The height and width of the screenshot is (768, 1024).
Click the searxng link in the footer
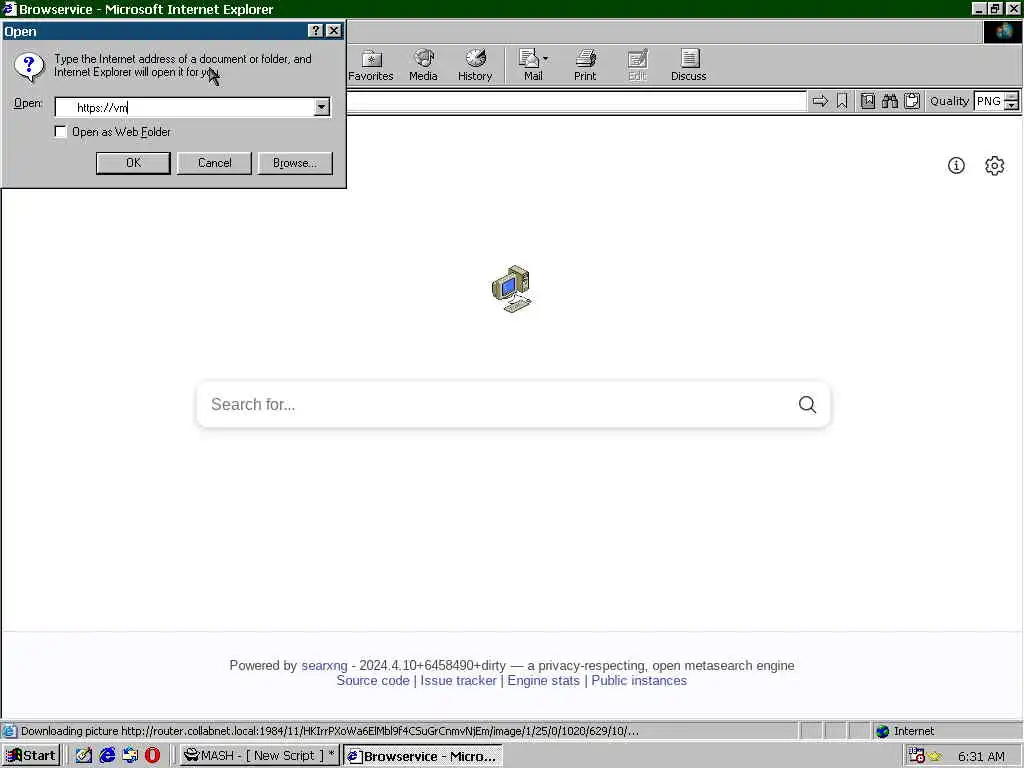pos(325,665)
